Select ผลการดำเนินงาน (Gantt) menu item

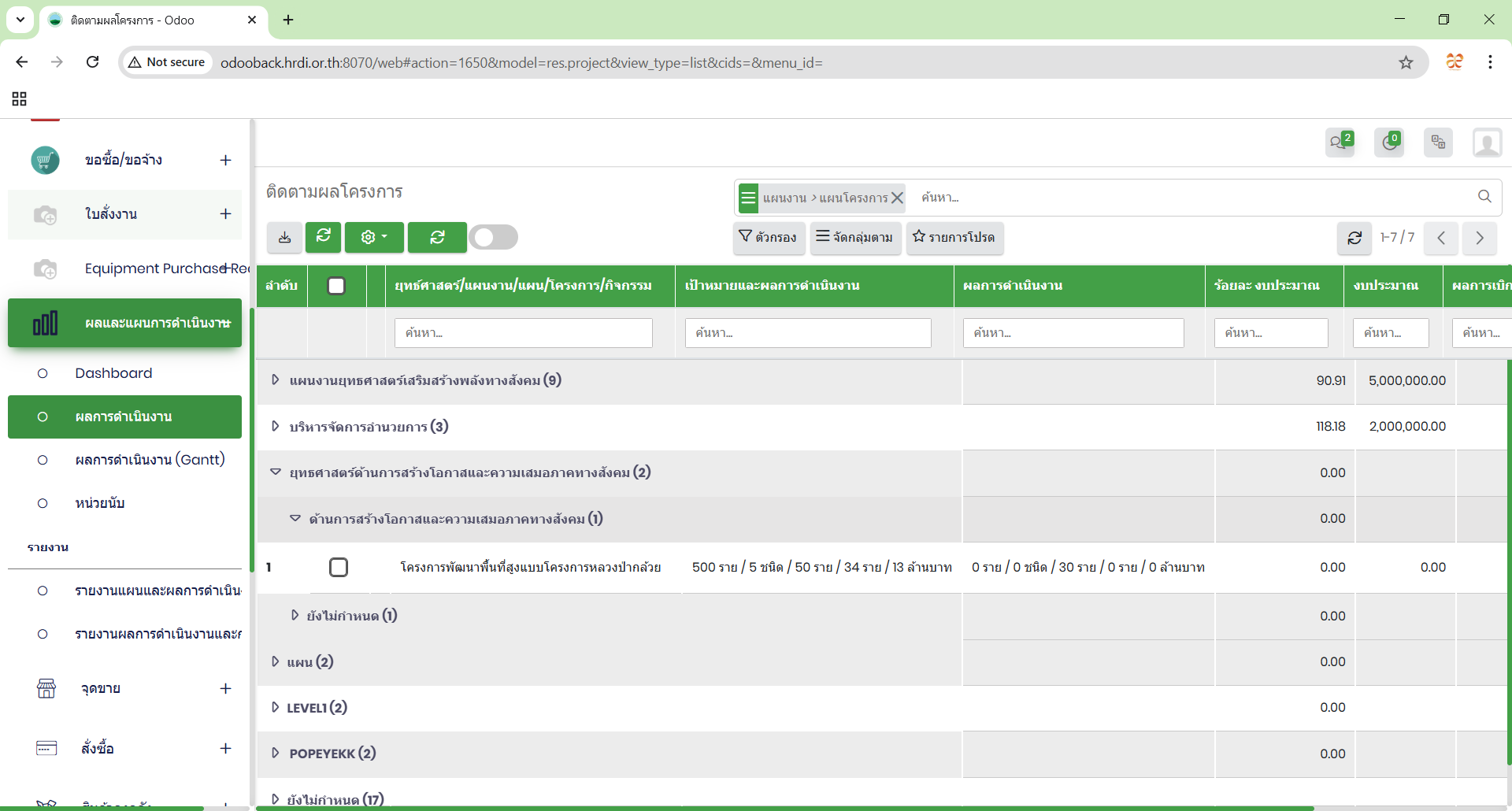150,460
